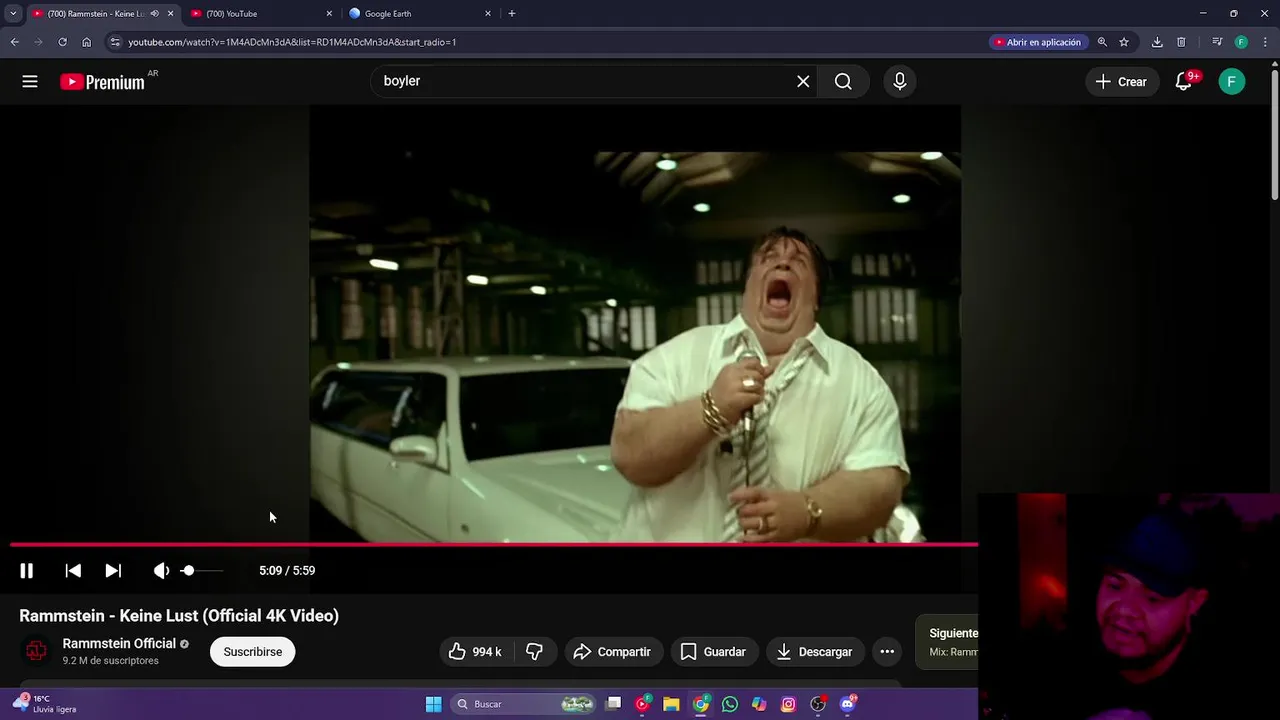The height and width of the screenshot is (720, 1280).
Task: Open Chrome profile avatar
Action: pyautogui.click(x=1241, y=42)
